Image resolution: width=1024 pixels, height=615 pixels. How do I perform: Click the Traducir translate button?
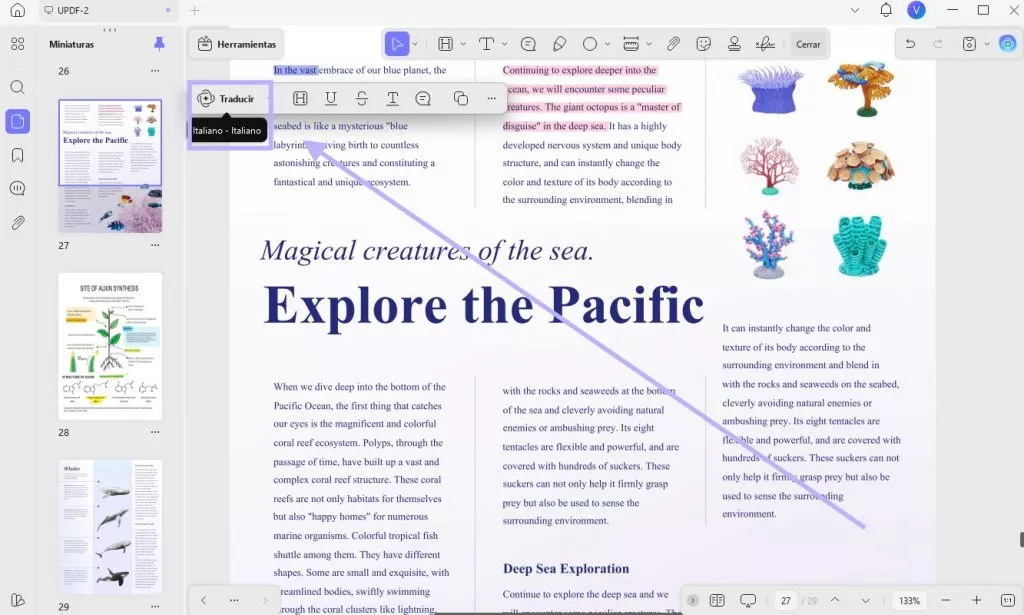click(x=227, y=99)
